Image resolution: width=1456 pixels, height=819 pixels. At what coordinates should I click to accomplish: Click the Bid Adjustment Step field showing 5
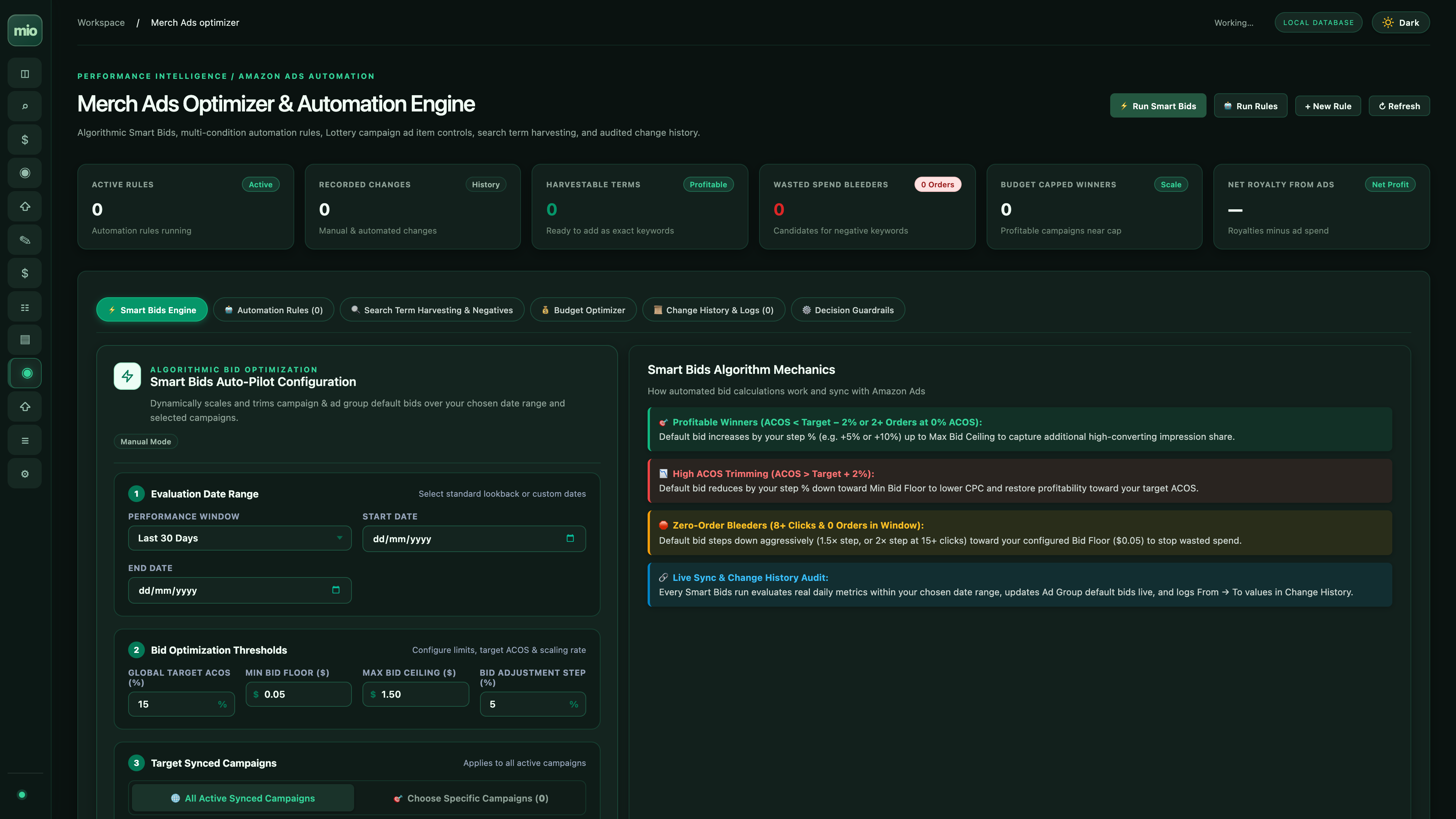533,704
